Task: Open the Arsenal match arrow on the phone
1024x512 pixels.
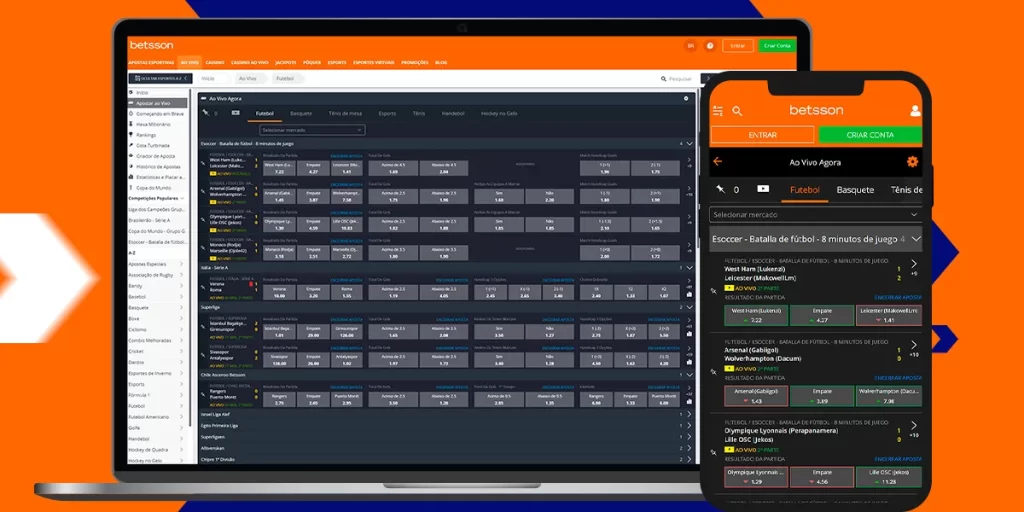Action: tap(914, 345)
